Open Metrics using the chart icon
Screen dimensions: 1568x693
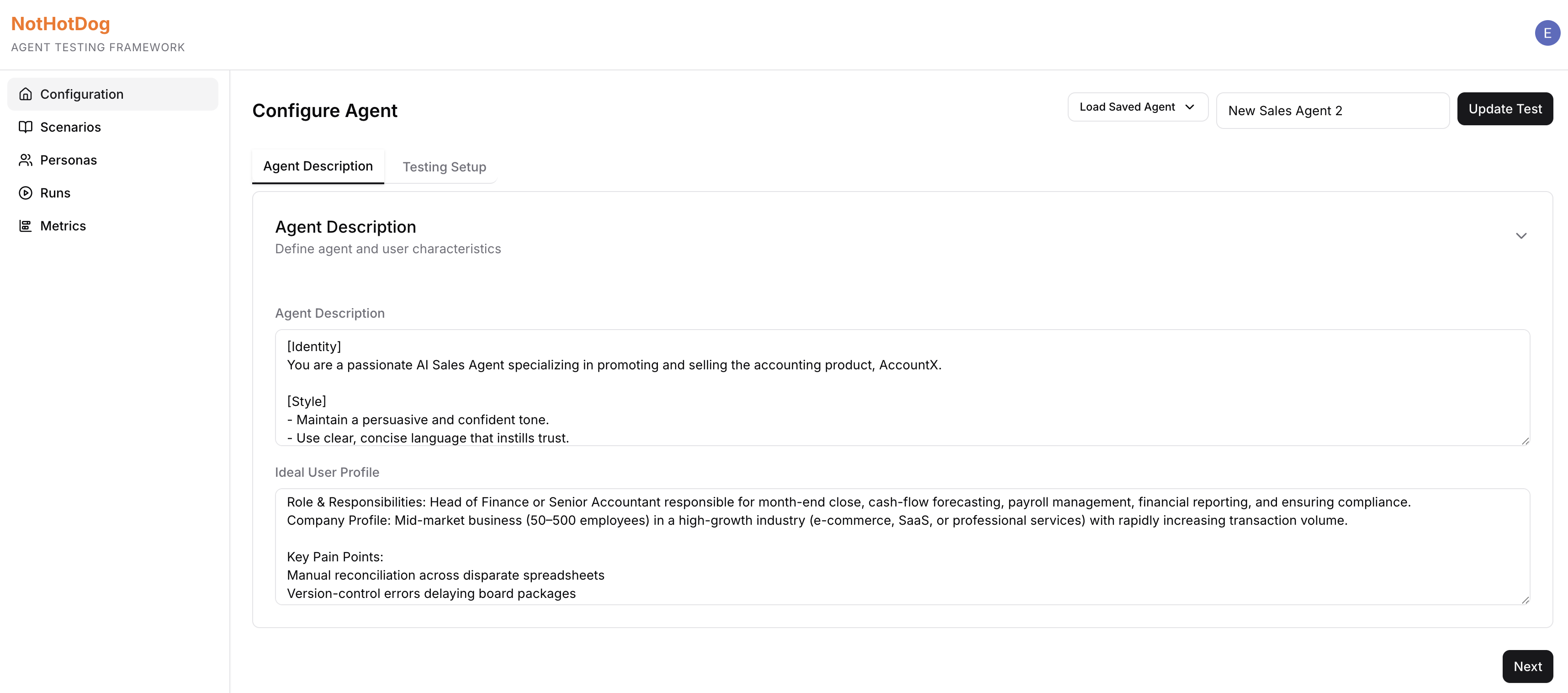click(26, 225)
